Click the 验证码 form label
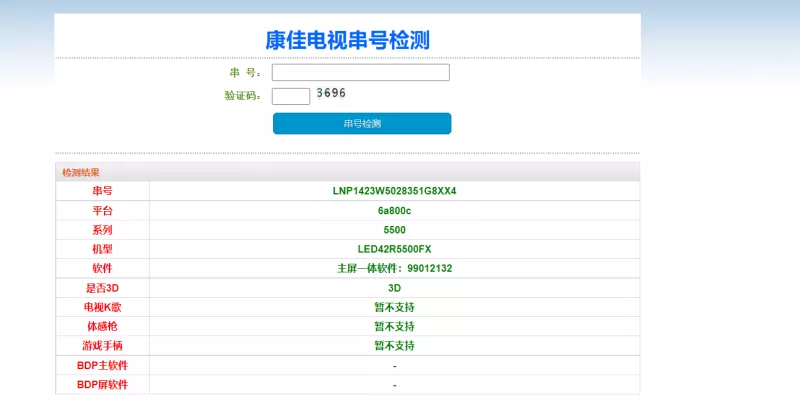This screenshot has width=800, height=408. click(x=242, y=96)
